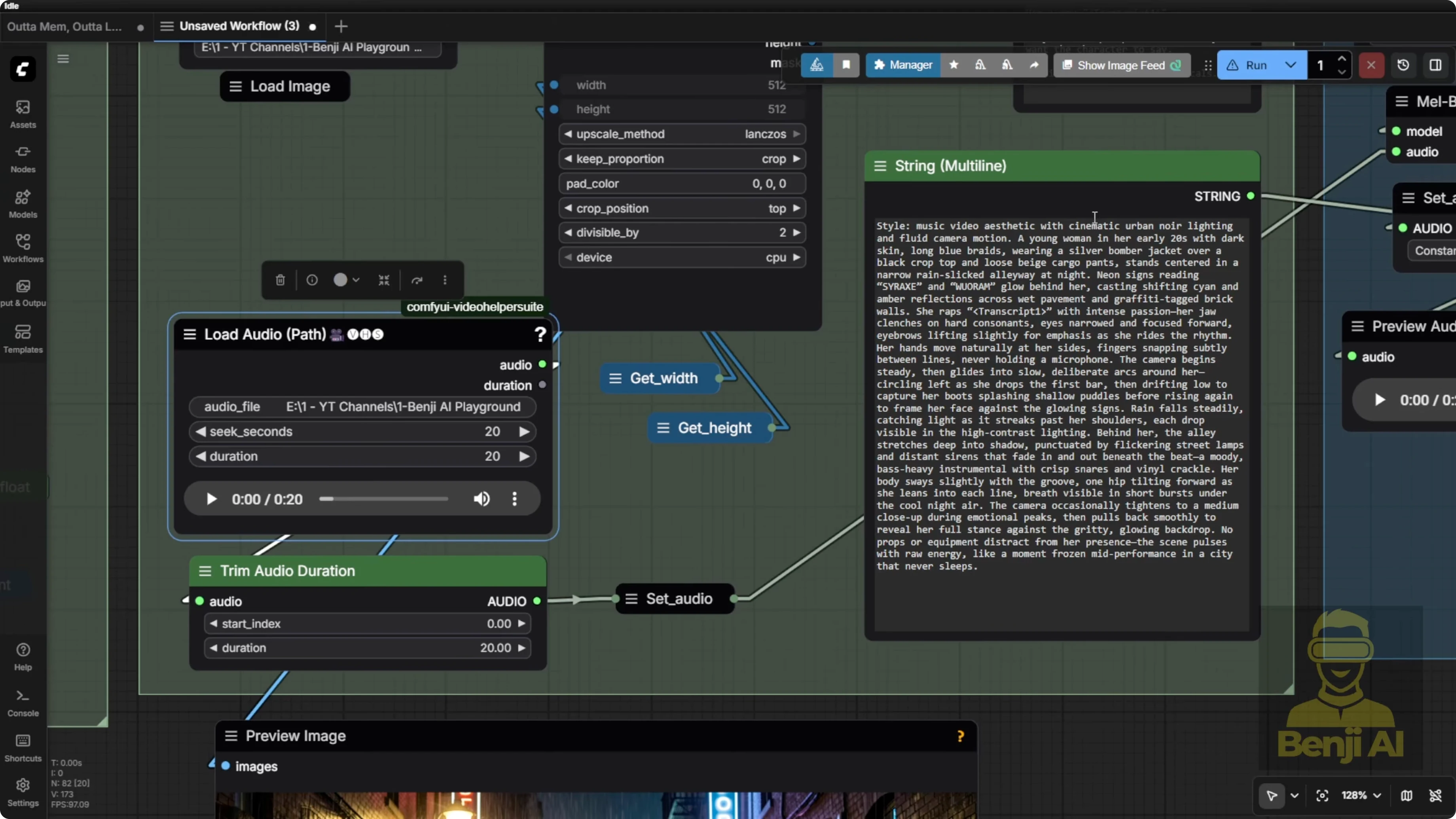Image resolution: width=1456 pixels, height=819 pixels.
Task: Click the node info icon
Action: click(312, 280)
